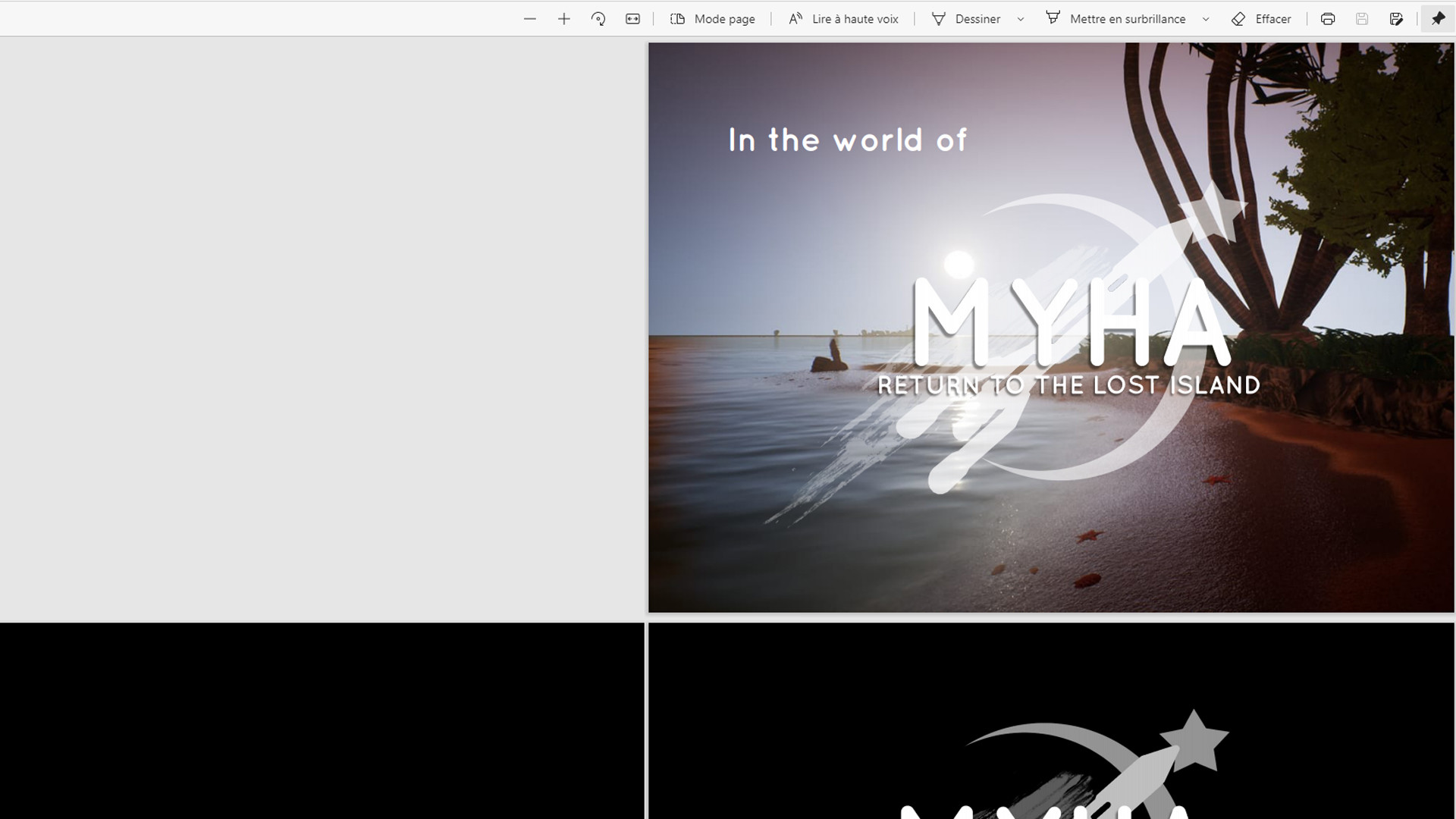
Task: Expand the Dessiner pen options chevron
Action: point(1020,18)
